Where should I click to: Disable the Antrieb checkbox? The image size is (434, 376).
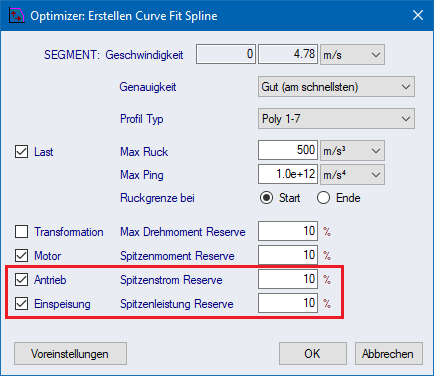tap(21, 280)
